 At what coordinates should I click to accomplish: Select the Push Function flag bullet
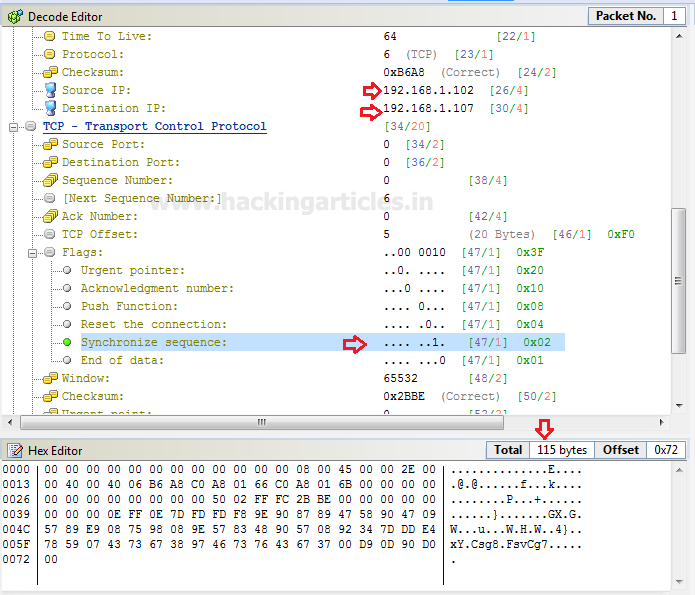(67, 306)
